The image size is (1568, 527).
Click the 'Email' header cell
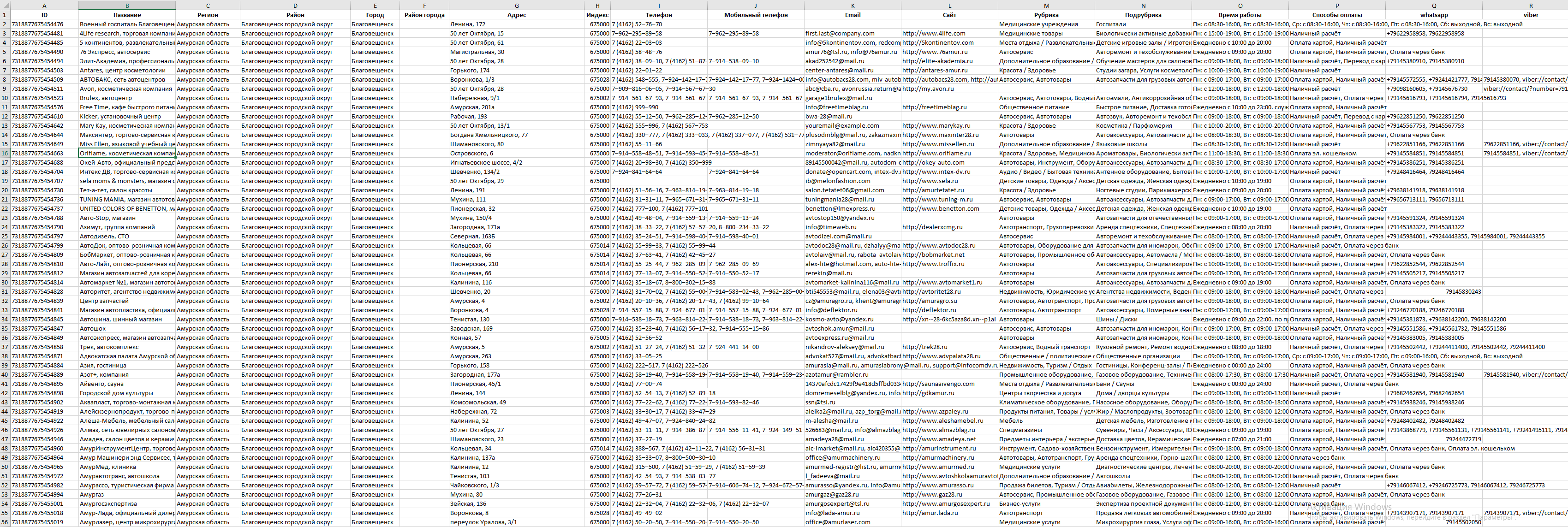point(852,15)
